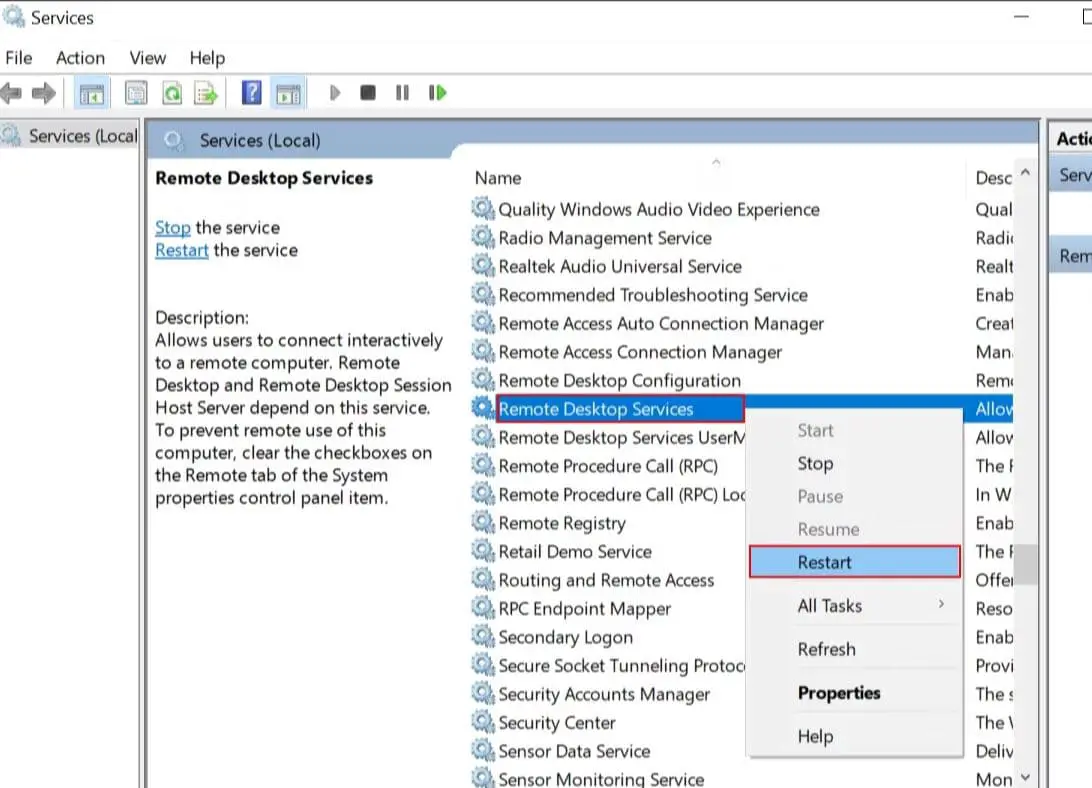Sort the list by the Name column header
Screen dimensions: 1092x788
coord(498,178)
